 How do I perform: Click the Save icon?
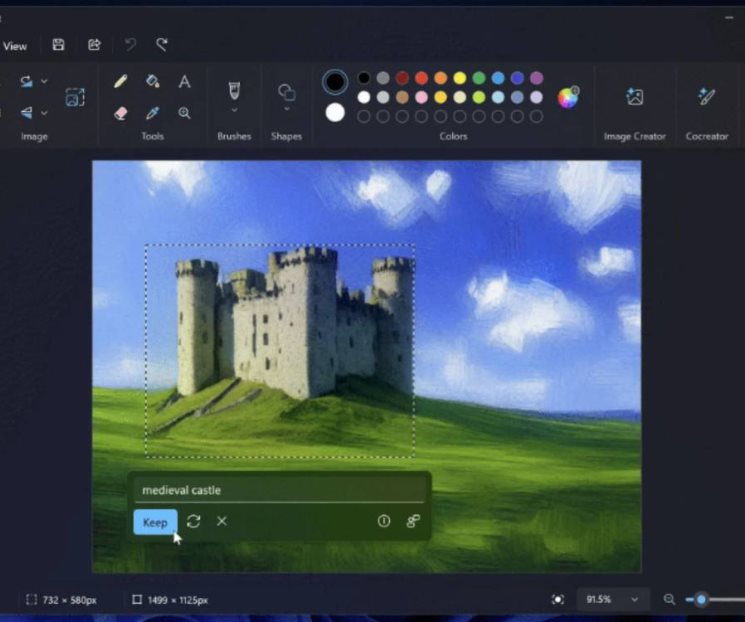coord(58,45)
